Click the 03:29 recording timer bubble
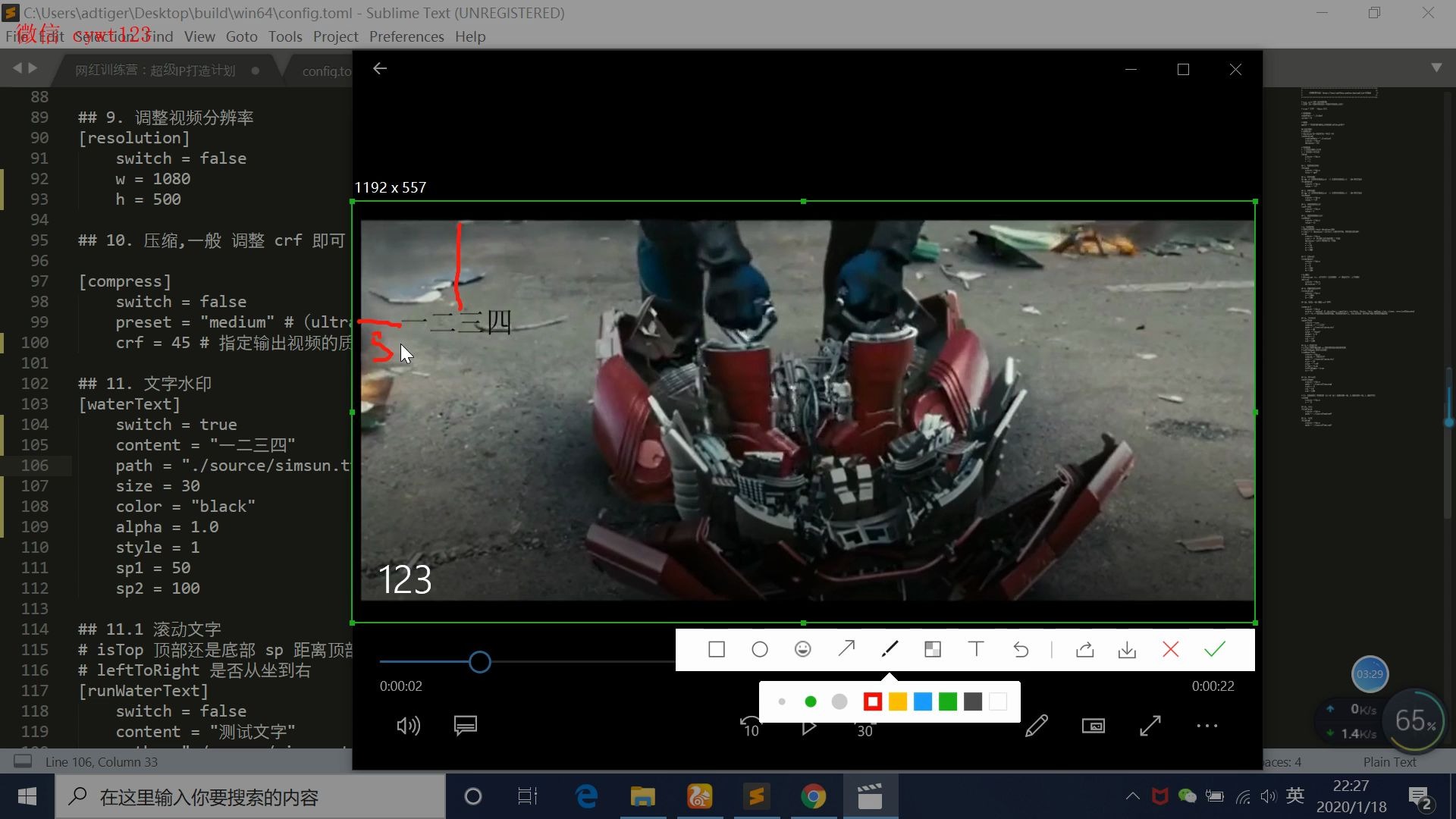 coord(1370,674)
